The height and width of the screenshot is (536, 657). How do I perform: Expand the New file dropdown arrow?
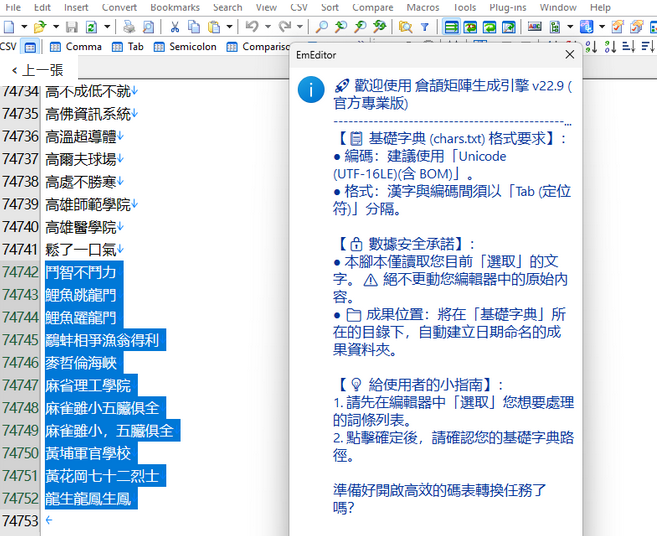coord(22,27)
